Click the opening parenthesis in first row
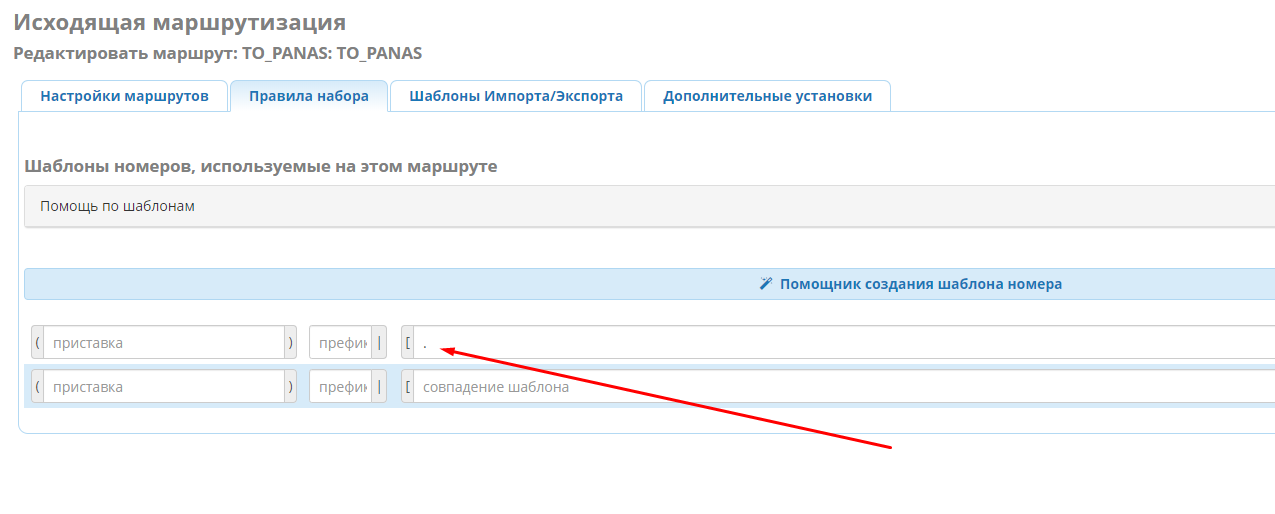The height and width of the screenshot is (514, 1275). (x=37, y=343)
